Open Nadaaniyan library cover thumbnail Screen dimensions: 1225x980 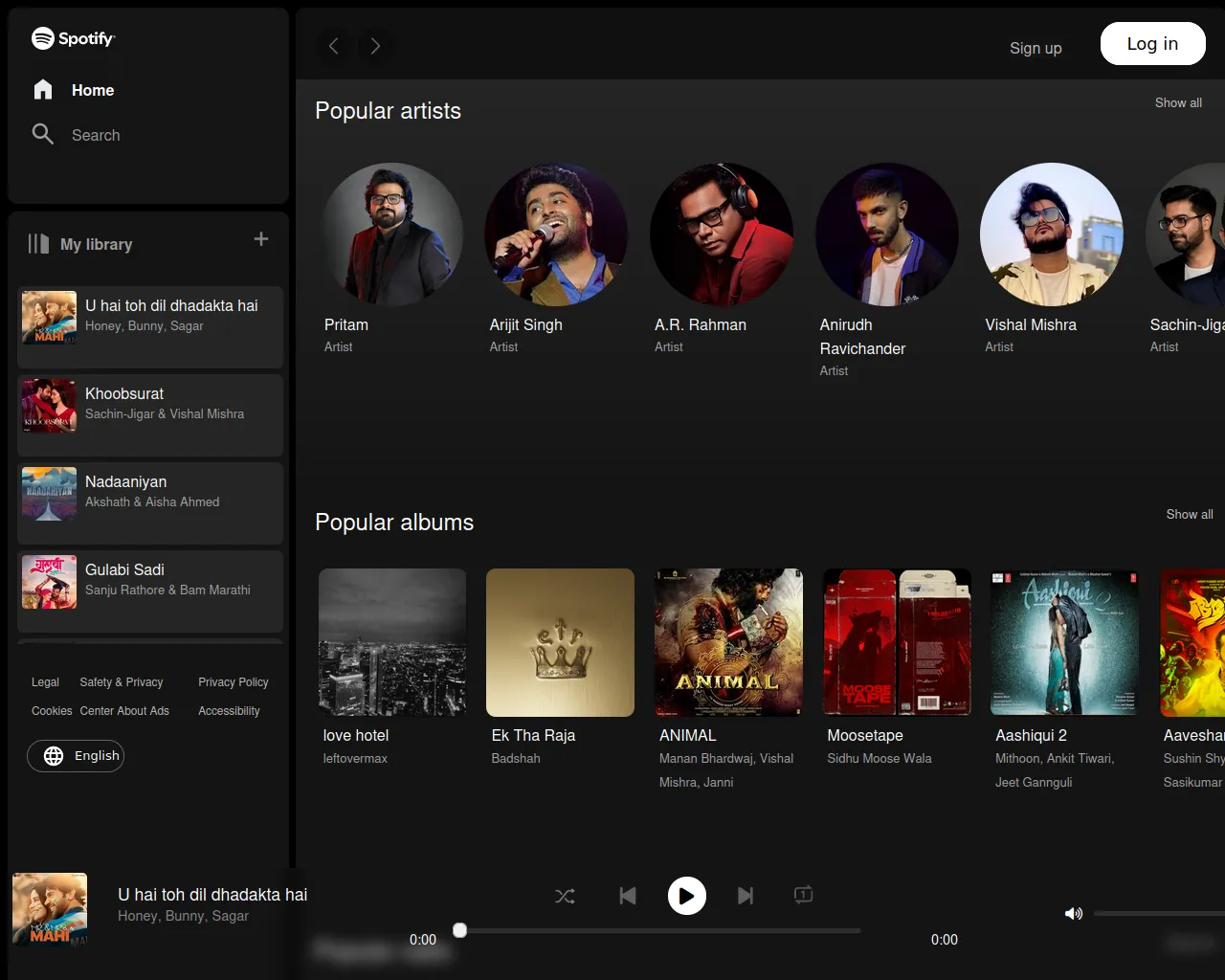tap(49, 494)
